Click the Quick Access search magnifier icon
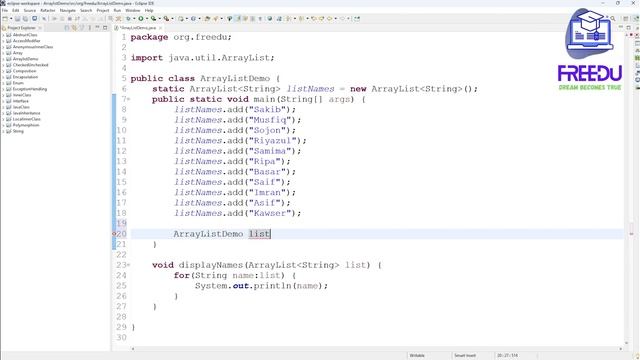The image size is (640, 360). pyautogui.click(x=613, y=18)
